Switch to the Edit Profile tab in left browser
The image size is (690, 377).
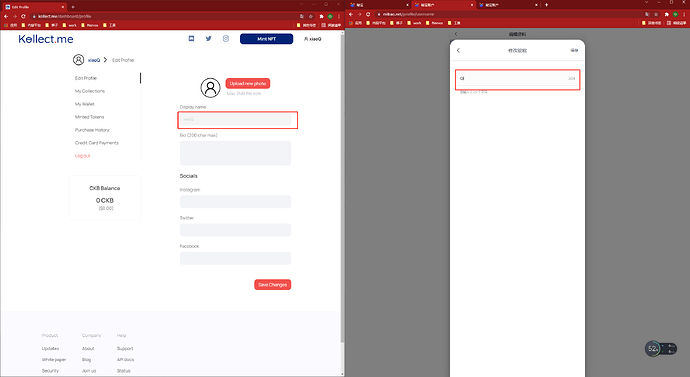(34, 7)
